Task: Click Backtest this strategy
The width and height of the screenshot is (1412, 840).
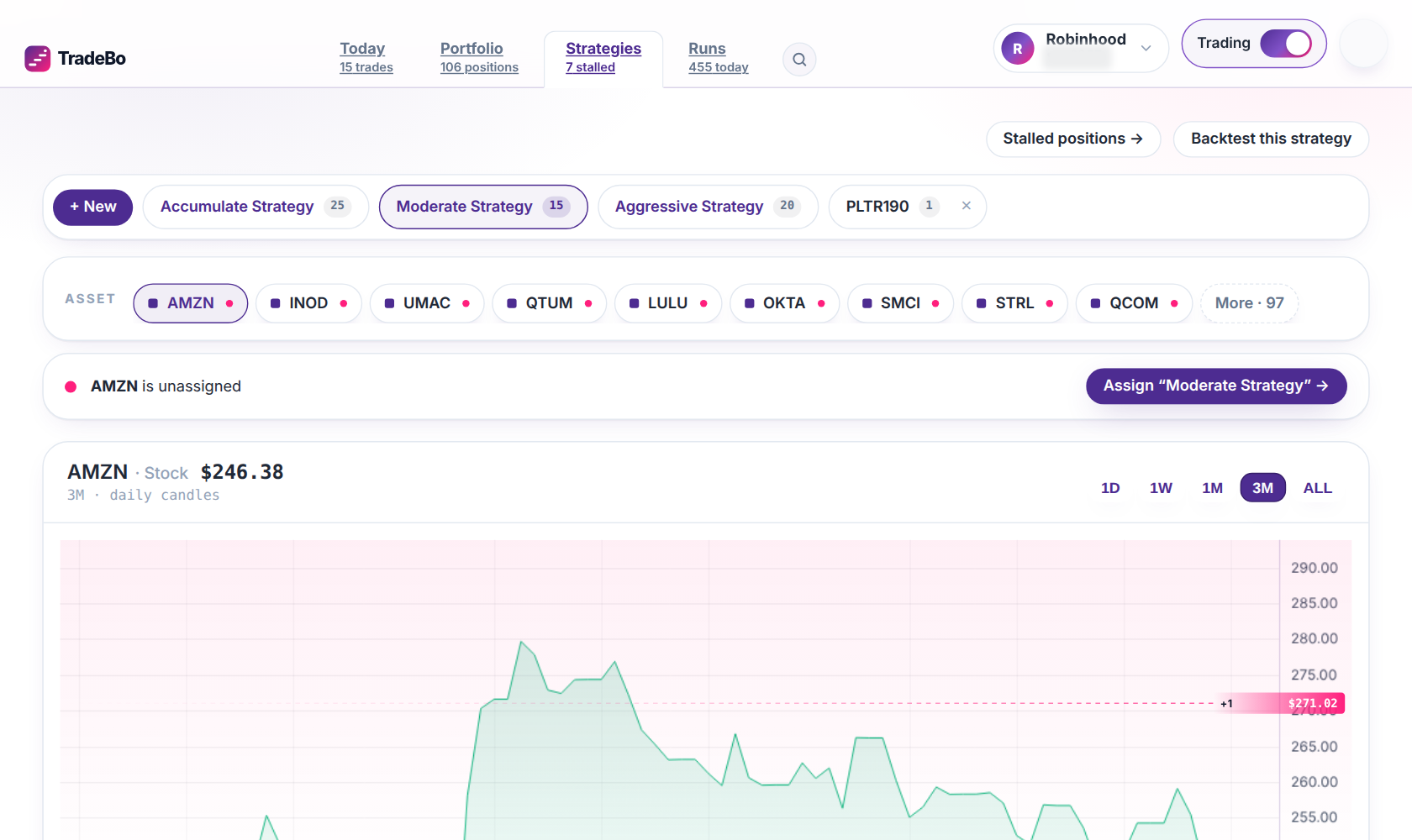Action: [x=1271, y=139]
